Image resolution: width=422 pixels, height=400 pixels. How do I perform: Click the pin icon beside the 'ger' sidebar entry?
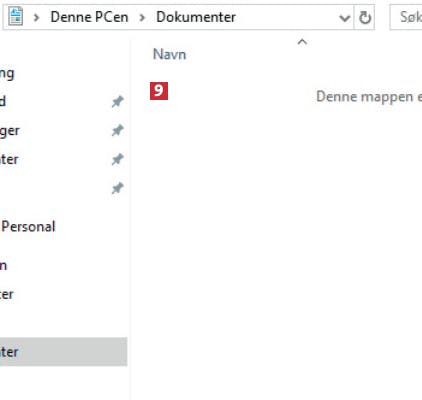tap(118, 130)
